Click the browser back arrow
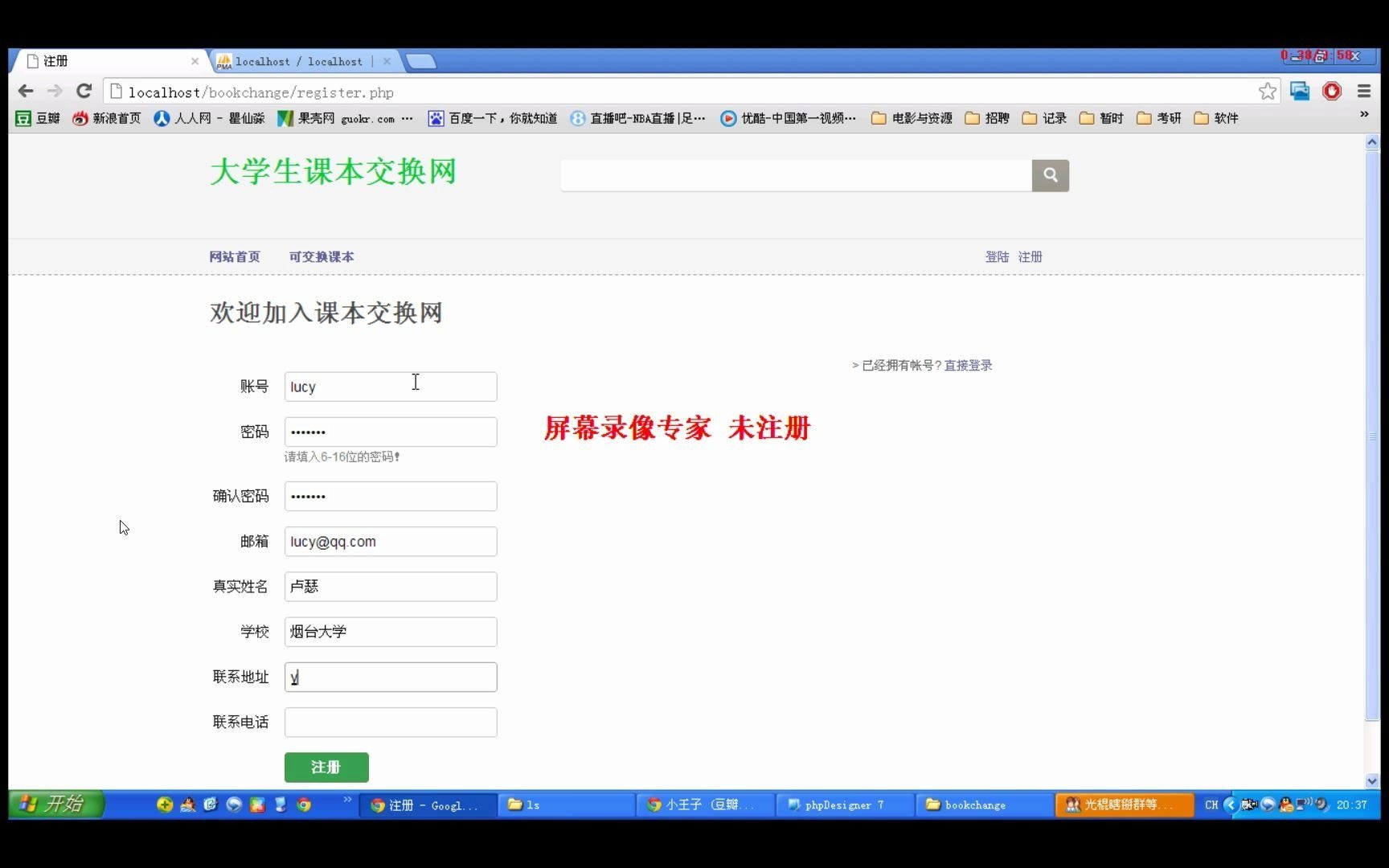The width and height of the screenshot is (1389, 868). 26,92
